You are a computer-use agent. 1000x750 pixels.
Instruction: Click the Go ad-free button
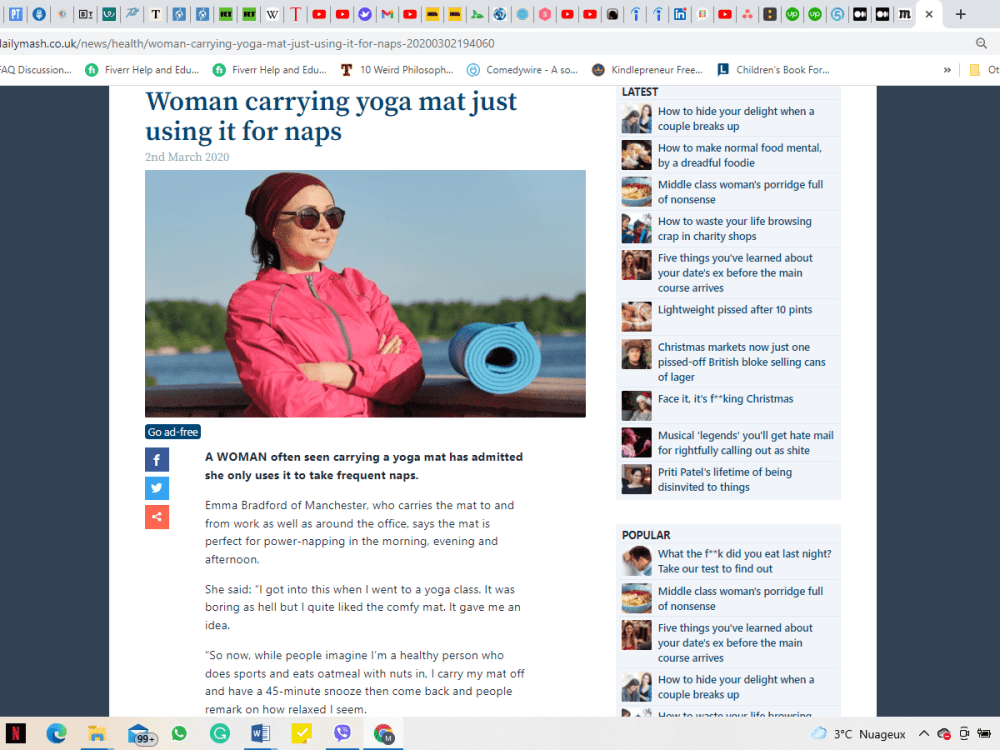pyautogui.click(x=173, y=432)
